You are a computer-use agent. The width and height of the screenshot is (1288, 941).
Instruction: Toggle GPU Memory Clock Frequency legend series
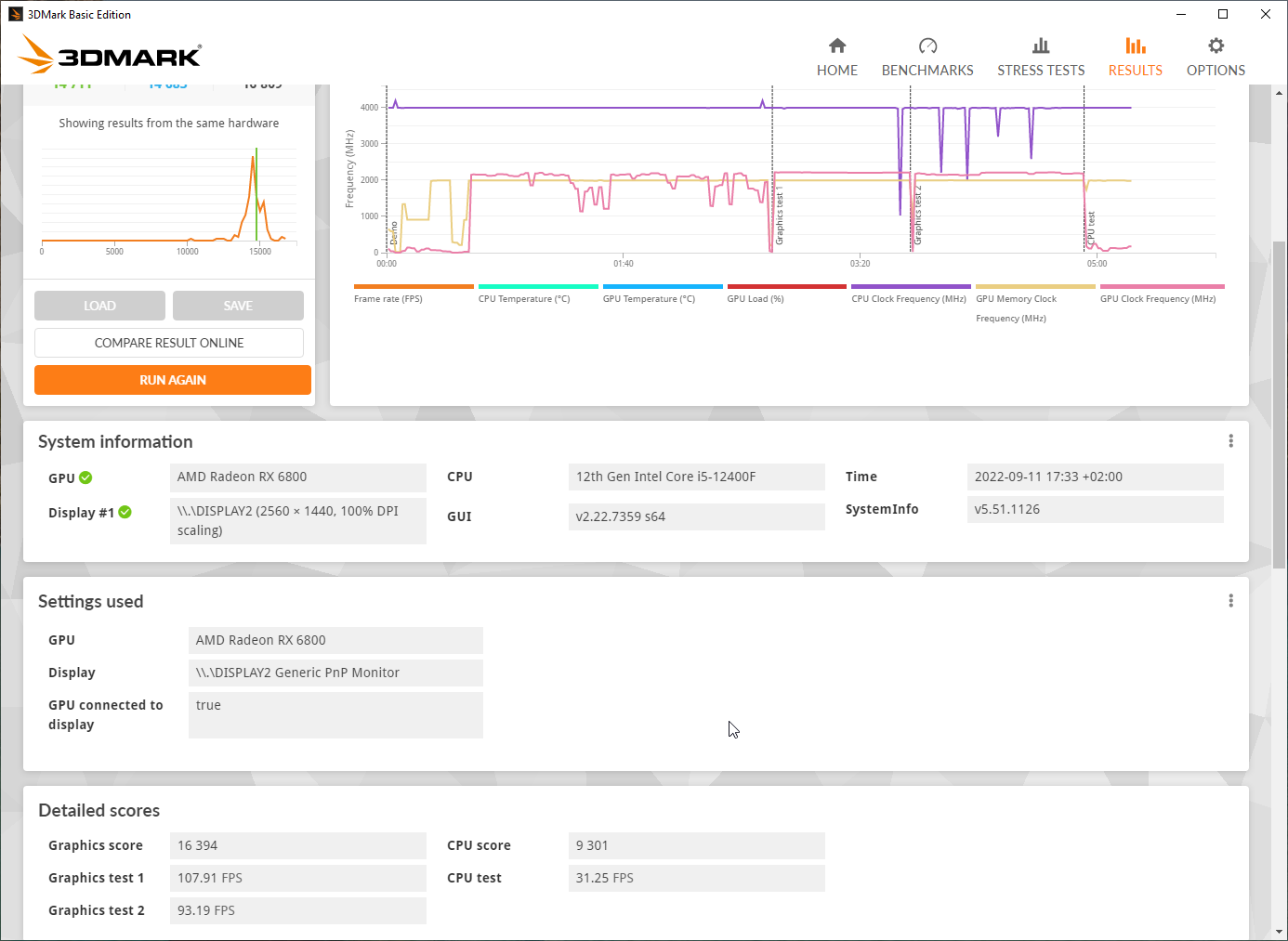(1035, 303)
